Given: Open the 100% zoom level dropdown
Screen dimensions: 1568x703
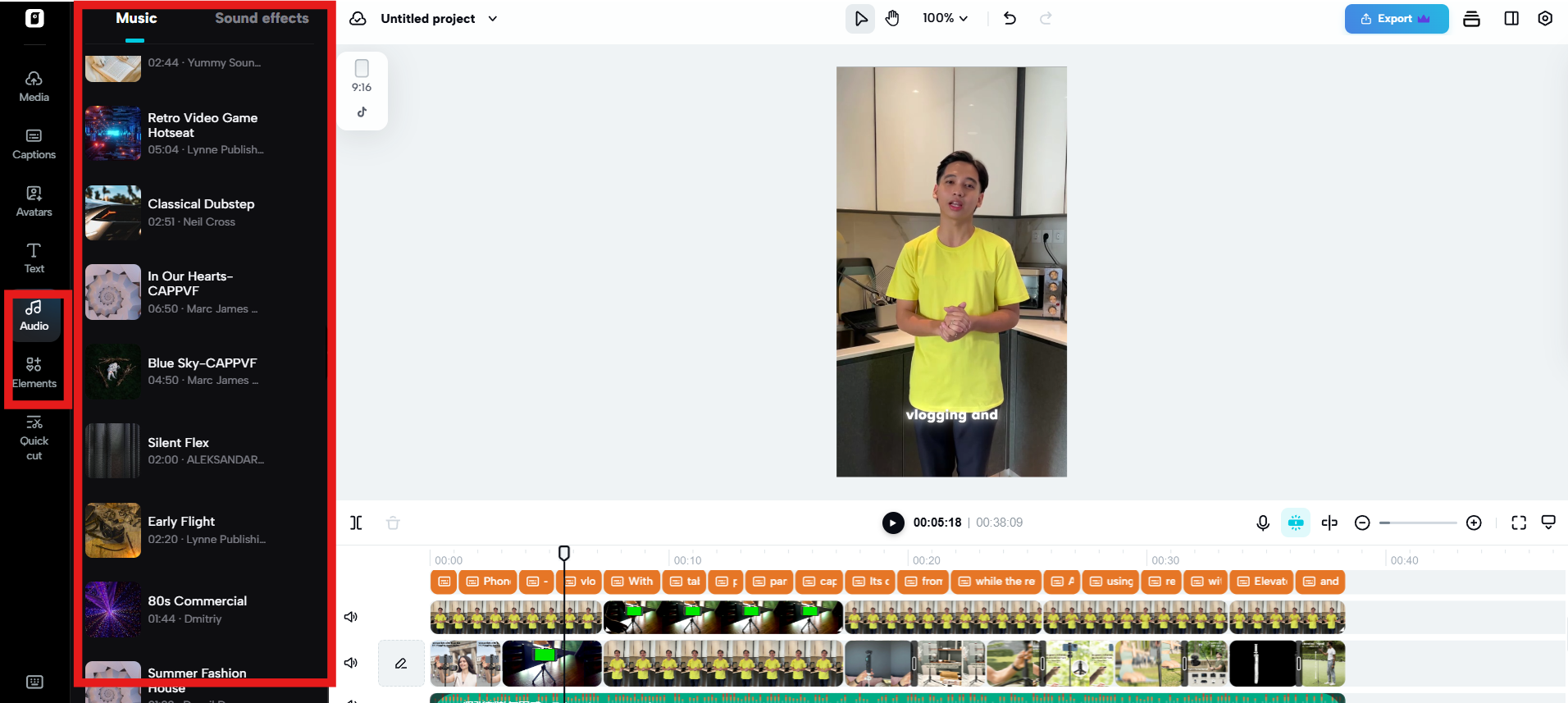Looking at the screenshot, I should click(945, 18).
